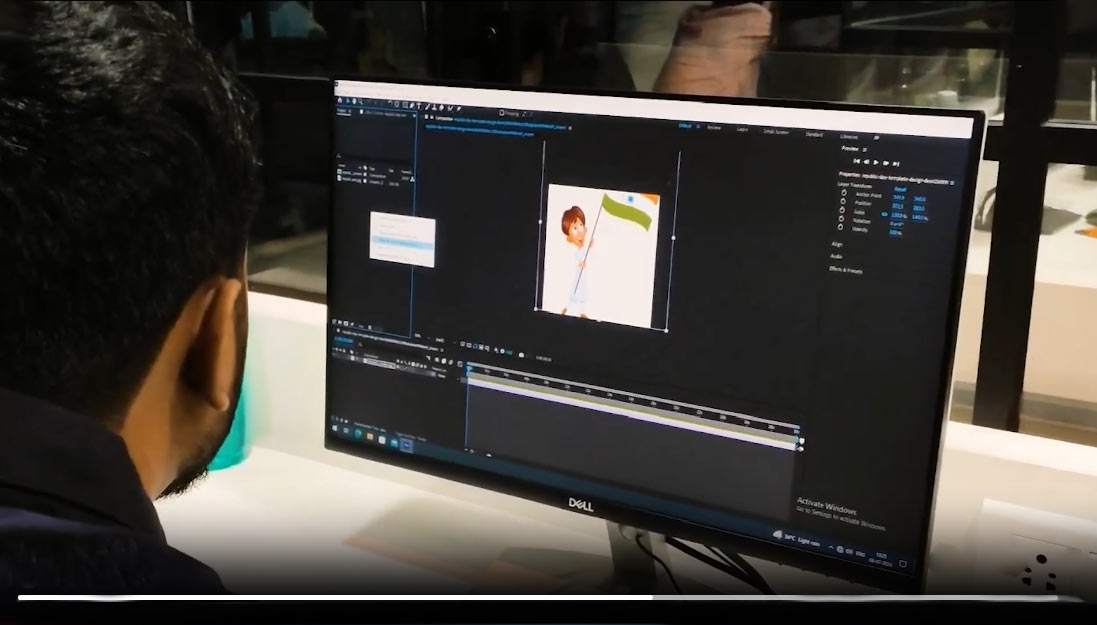Viewport: 1097px width, 625px height.
Task: Pick the Zoom magnifier tool
Action: coord(360,101)
